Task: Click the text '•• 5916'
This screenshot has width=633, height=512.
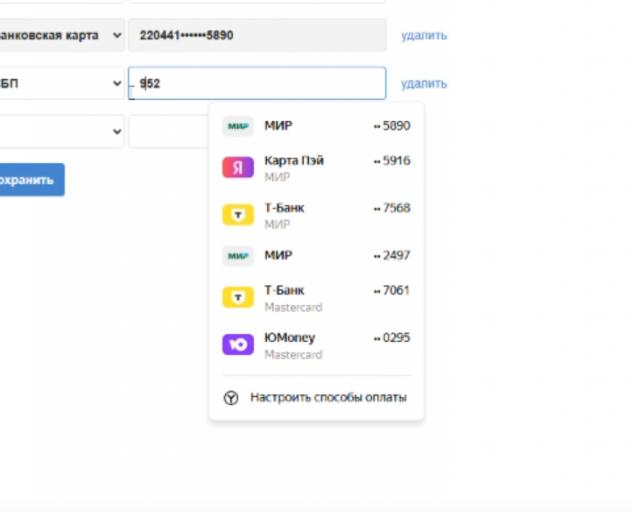Action: coord(392,161)
